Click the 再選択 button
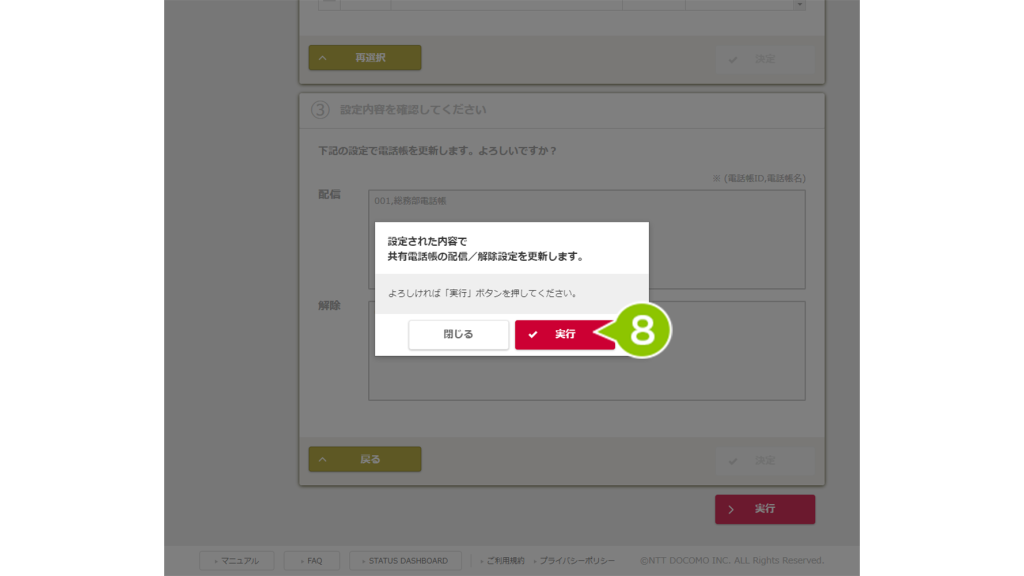Screen dimensions: 1024x576 [x=364, y=57]
